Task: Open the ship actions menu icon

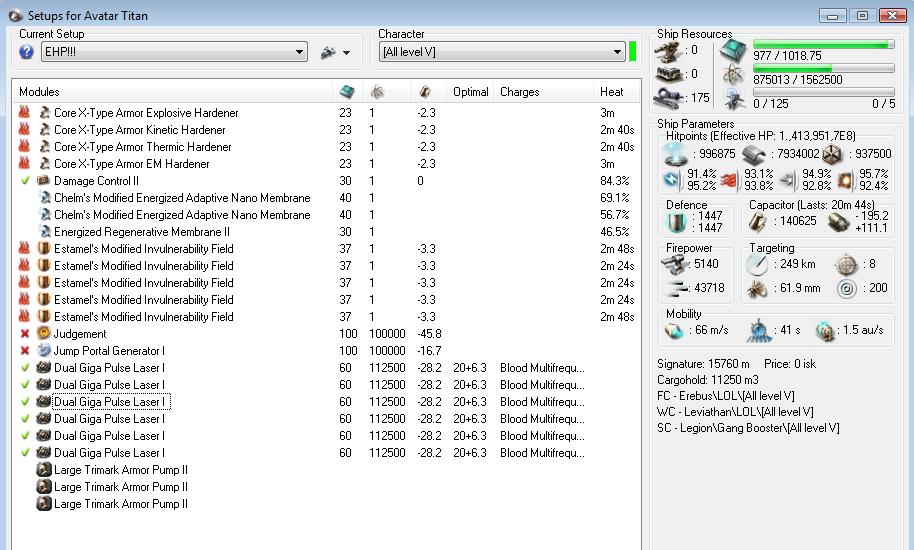Action: pyautogui.click(x=328, y=52)
